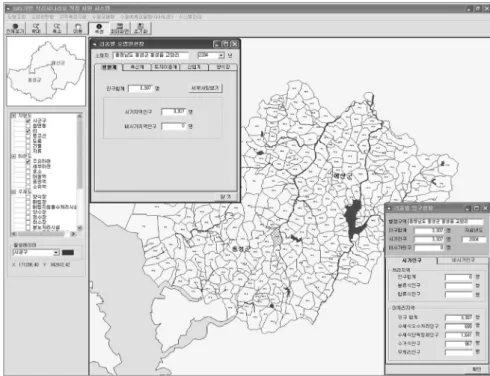Open the active layer dropdown showing 시군구
This screenshot has height=376, width=490.
click(56, 252)
